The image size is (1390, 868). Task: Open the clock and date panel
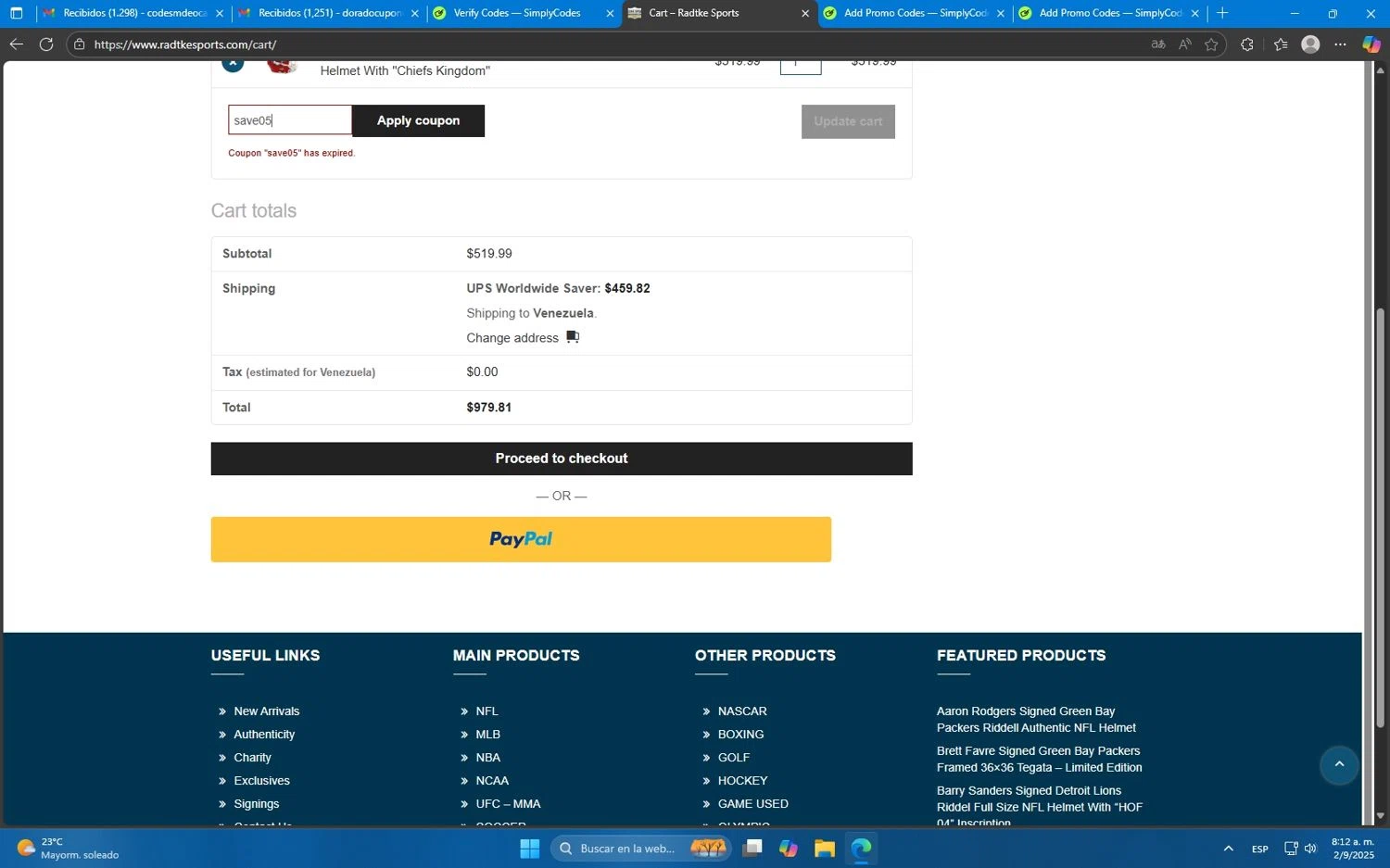[x=1352, y=849]
